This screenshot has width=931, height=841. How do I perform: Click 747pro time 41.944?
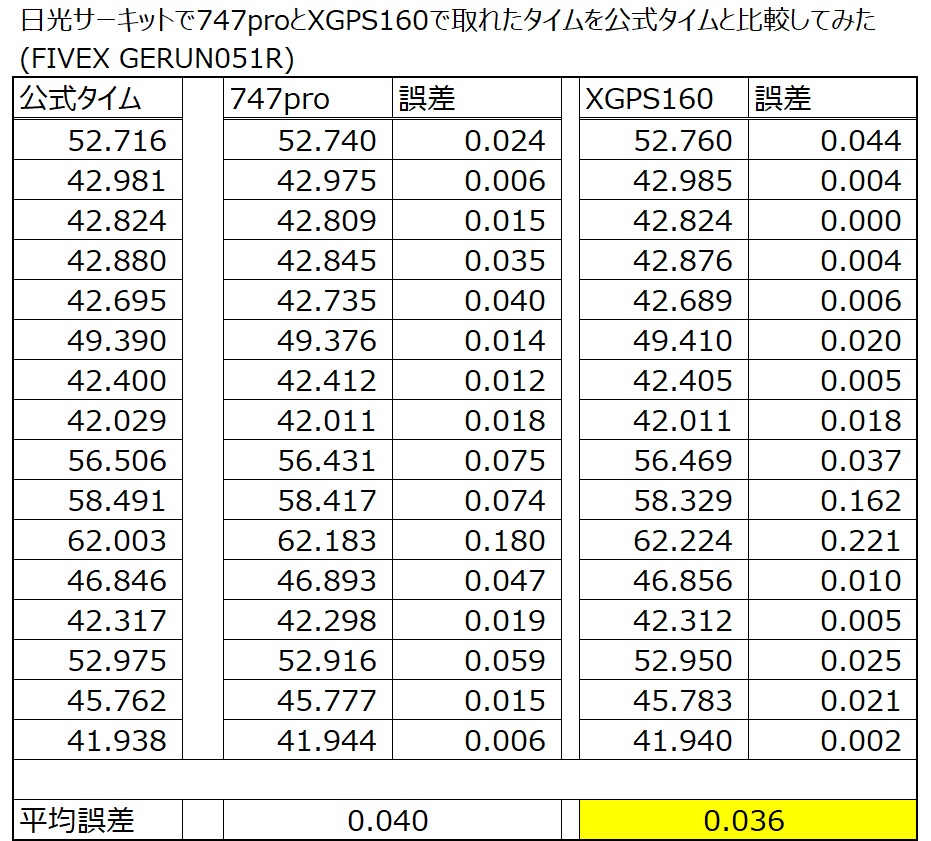pos(308,740)
